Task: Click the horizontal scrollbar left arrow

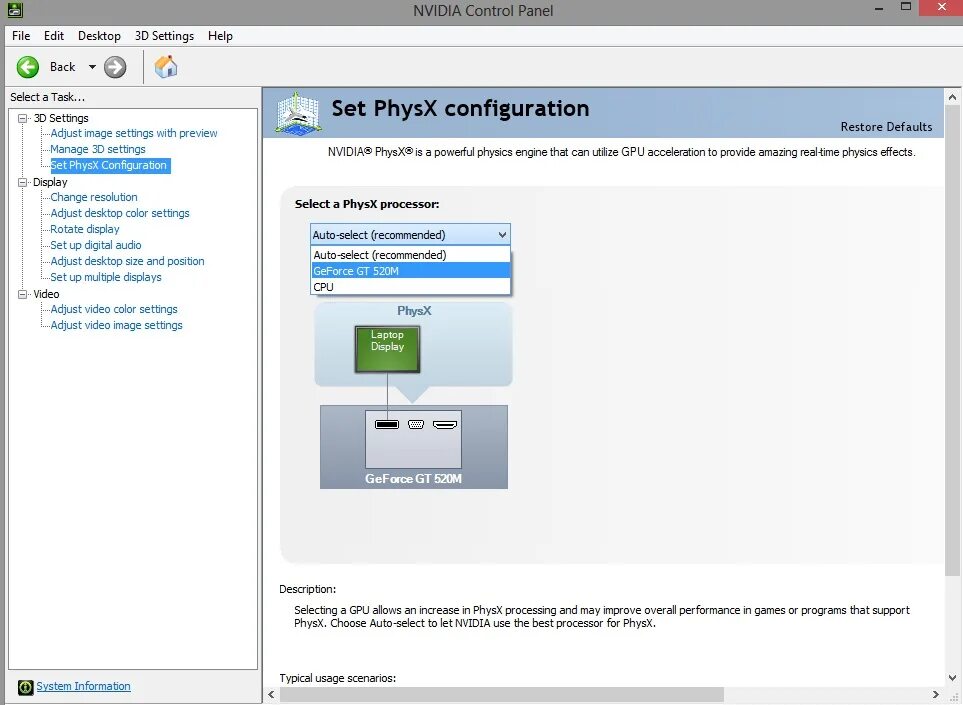Action: point(271,695)
